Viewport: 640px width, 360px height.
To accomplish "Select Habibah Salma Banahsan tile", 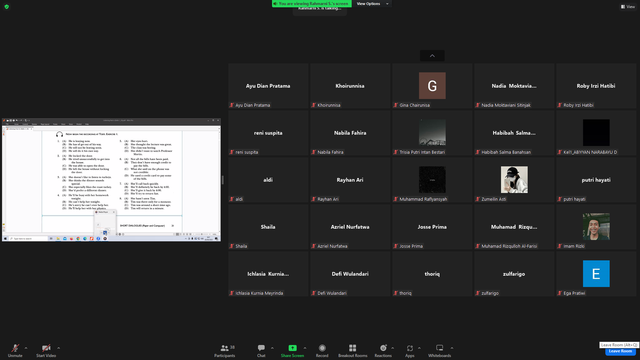I will [514, 133].
